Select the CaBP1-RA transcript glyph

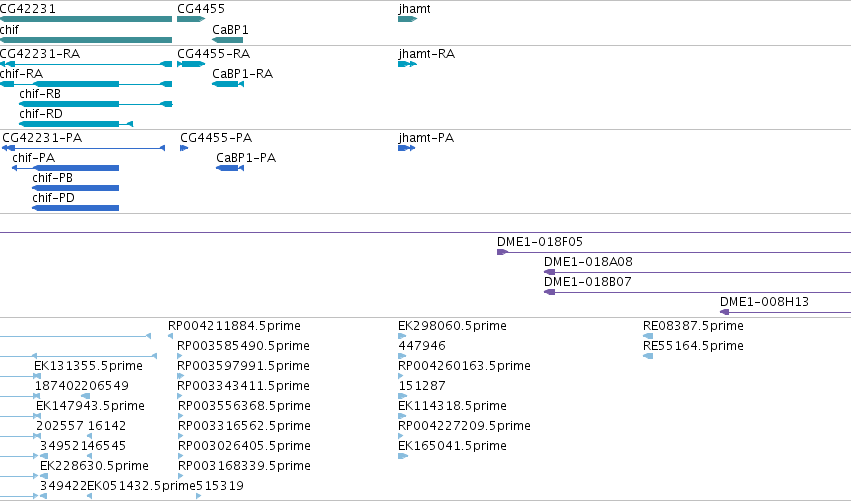(x=228, y=84)
